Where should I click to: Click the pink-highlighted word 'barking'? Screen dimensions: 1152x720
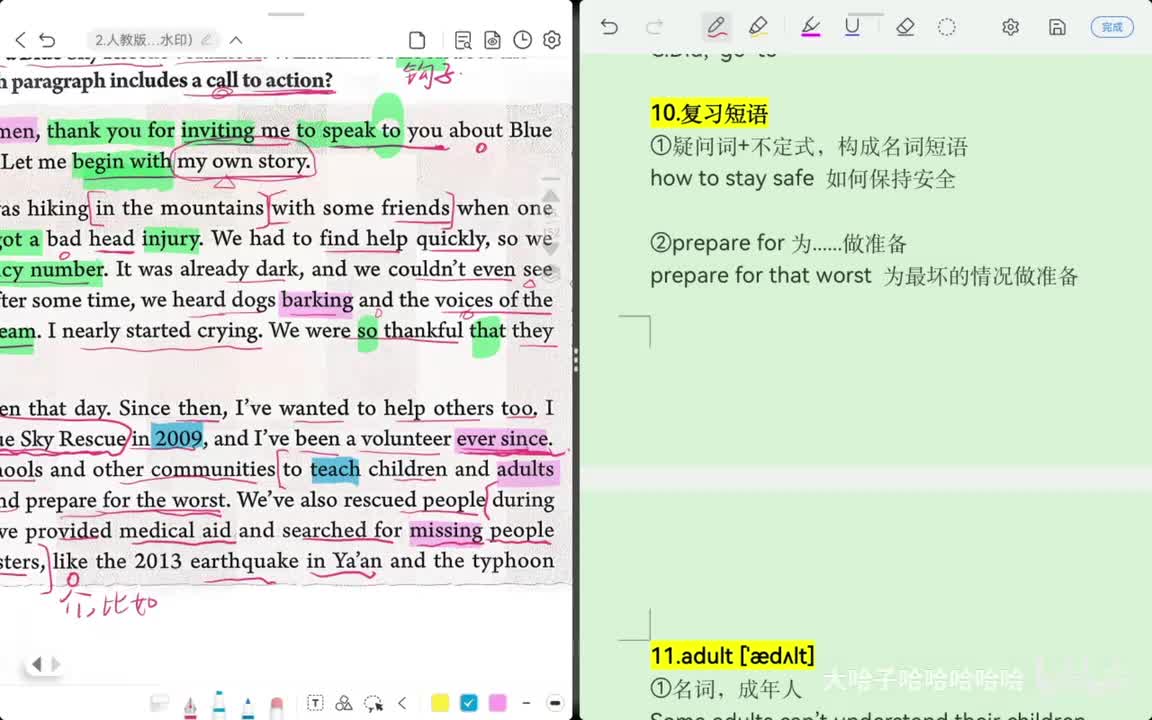(317, 300)
